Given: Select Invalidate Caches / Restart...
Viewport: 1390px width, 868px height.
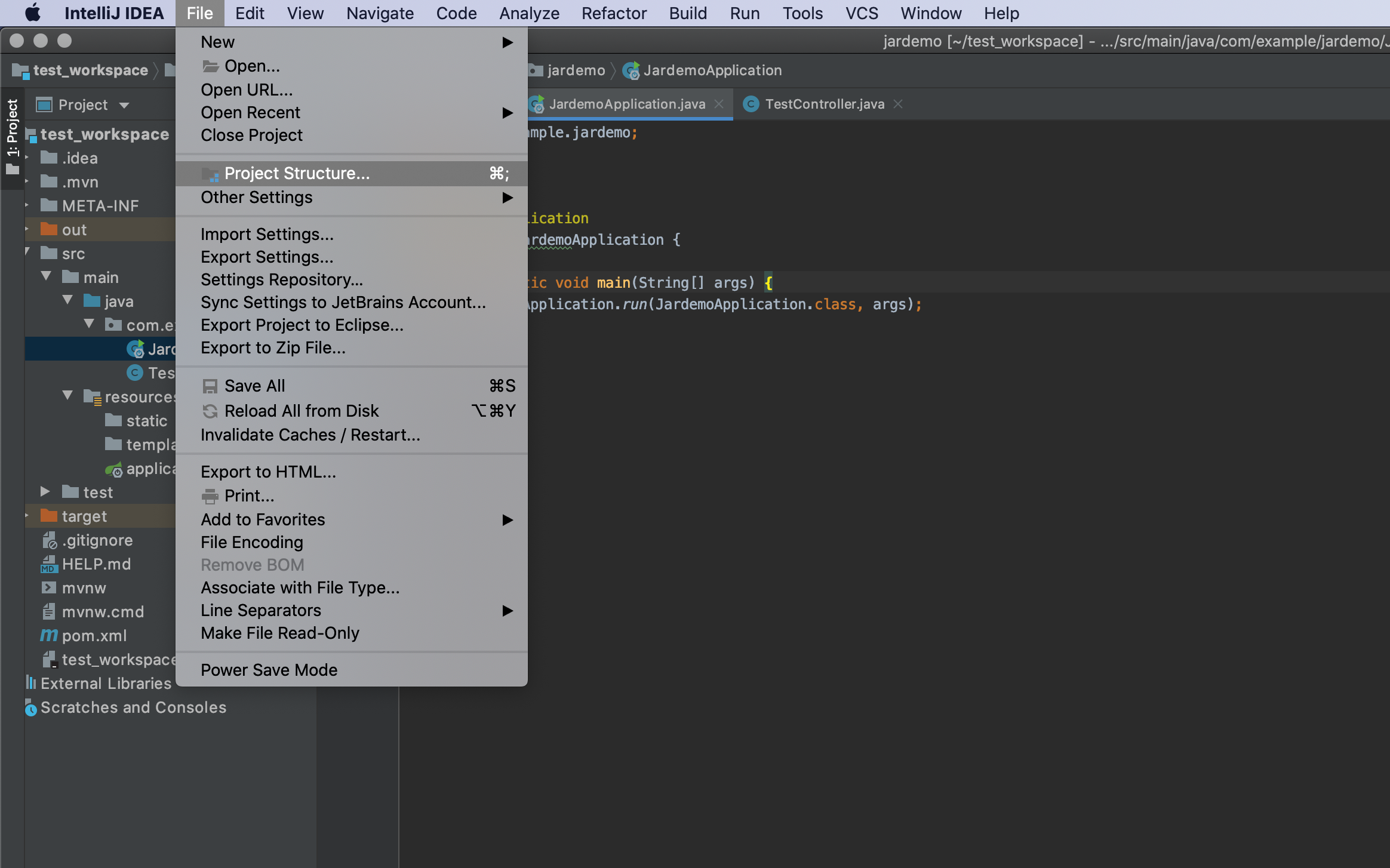Looking at the screenshot, I should click(x=352, y=435).
